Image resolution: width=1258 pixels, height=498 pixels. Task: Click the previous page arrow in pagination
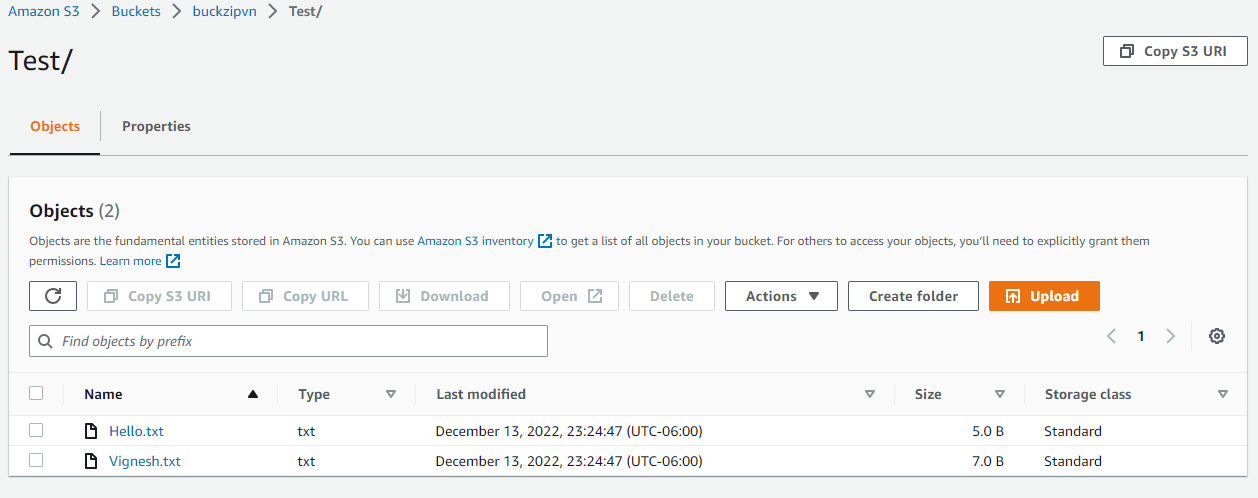[x=1111, y=336]
